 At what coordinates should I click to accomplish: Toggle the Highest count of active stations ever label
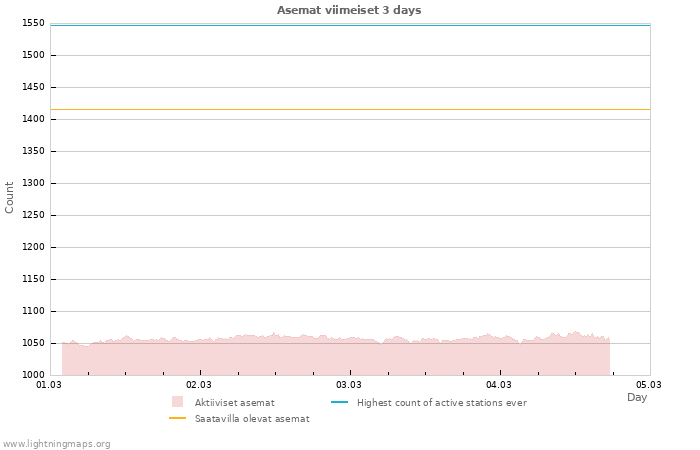441,402
